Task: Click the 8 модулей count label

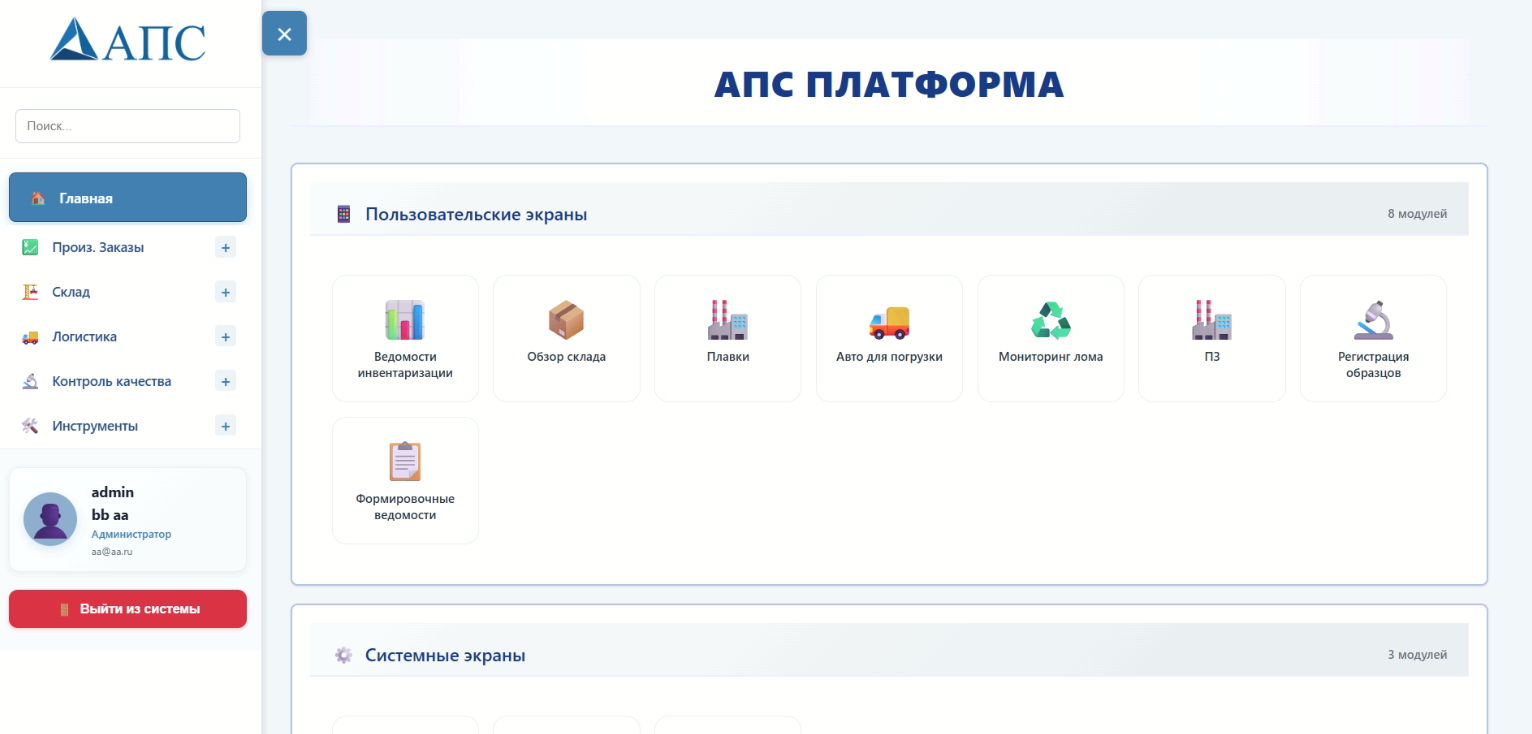Action: click(1417, 214)
